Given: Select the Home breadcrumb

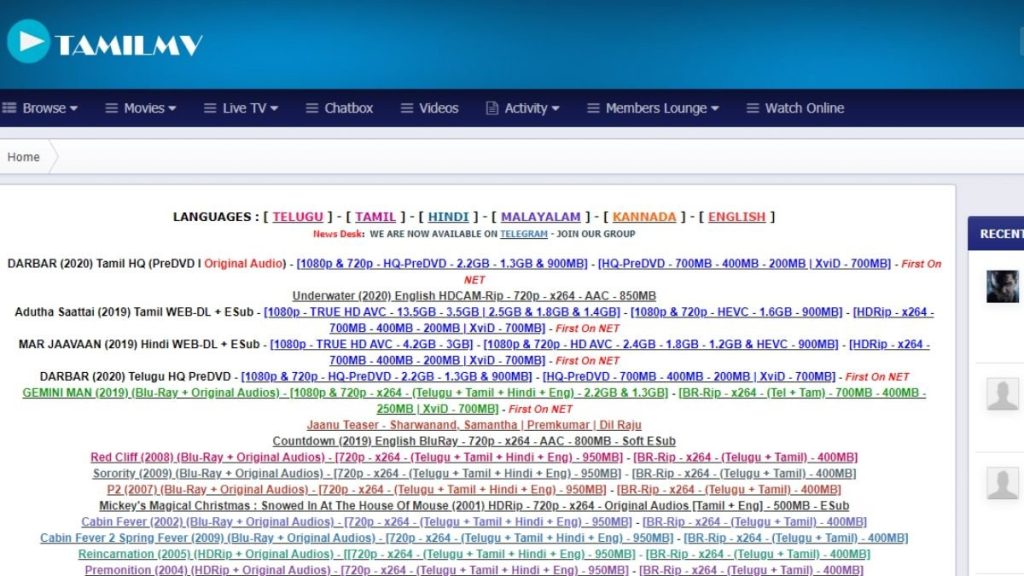Looking at the screenshot, I should click(22, 156).
